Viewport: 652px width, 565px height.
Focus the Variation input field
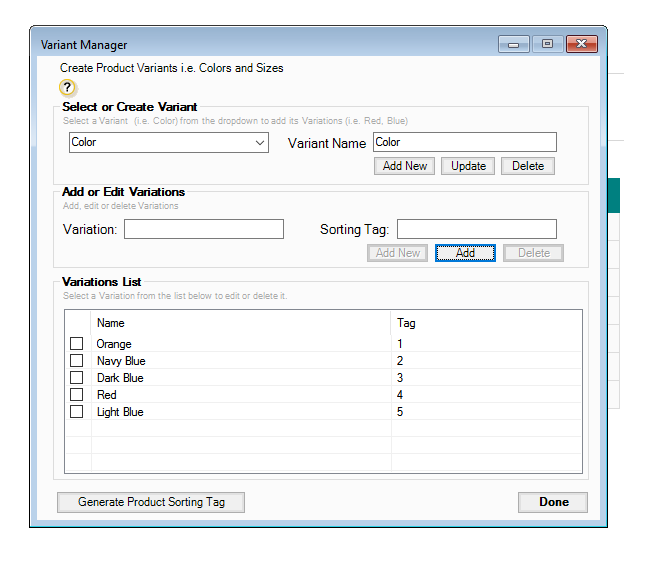pos(204,229)
